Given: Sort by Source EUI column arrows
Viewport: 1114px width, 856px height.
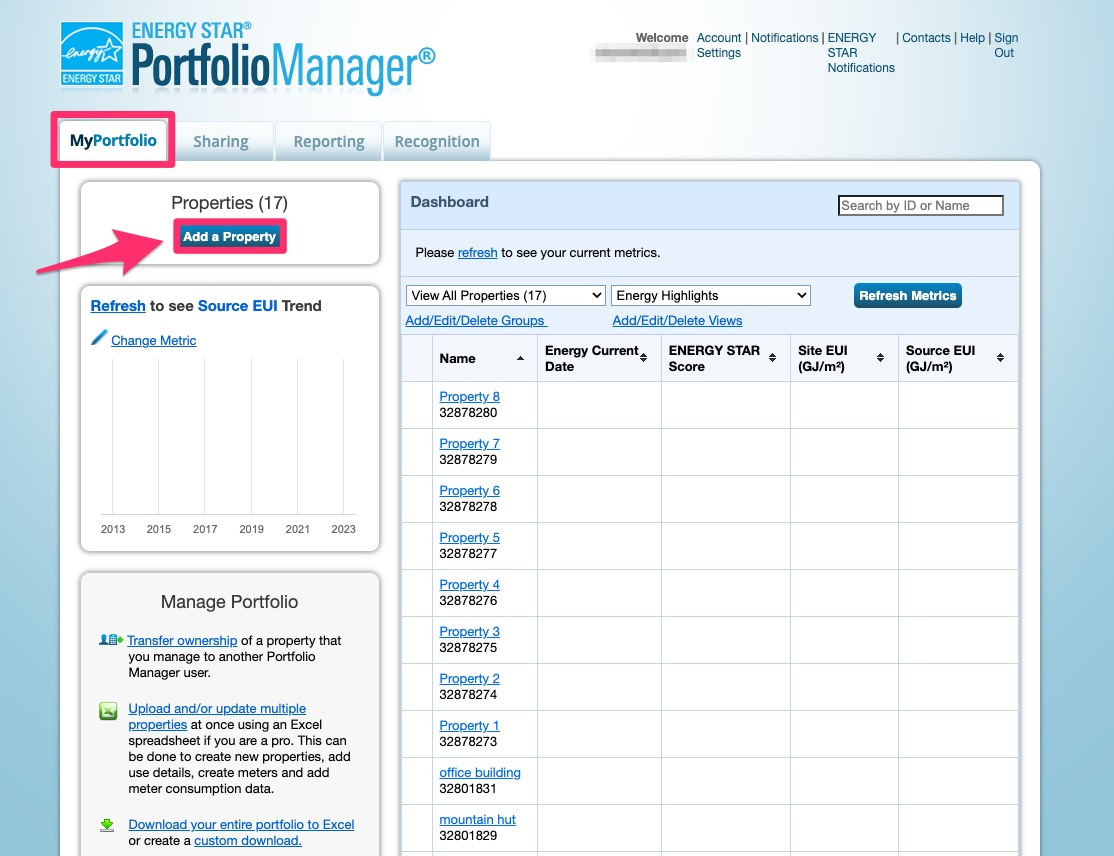Looking at the screenshot, I should (1000, 358).
